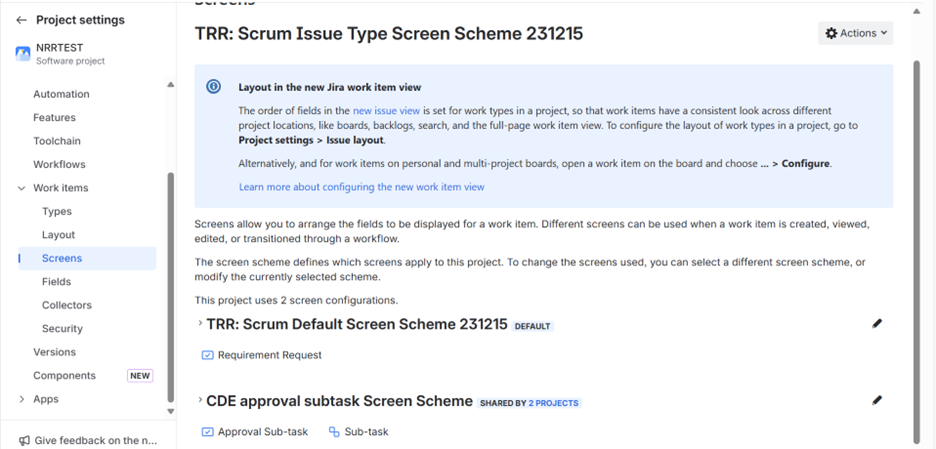Open Automation in the sidebar

pos(61,94)
